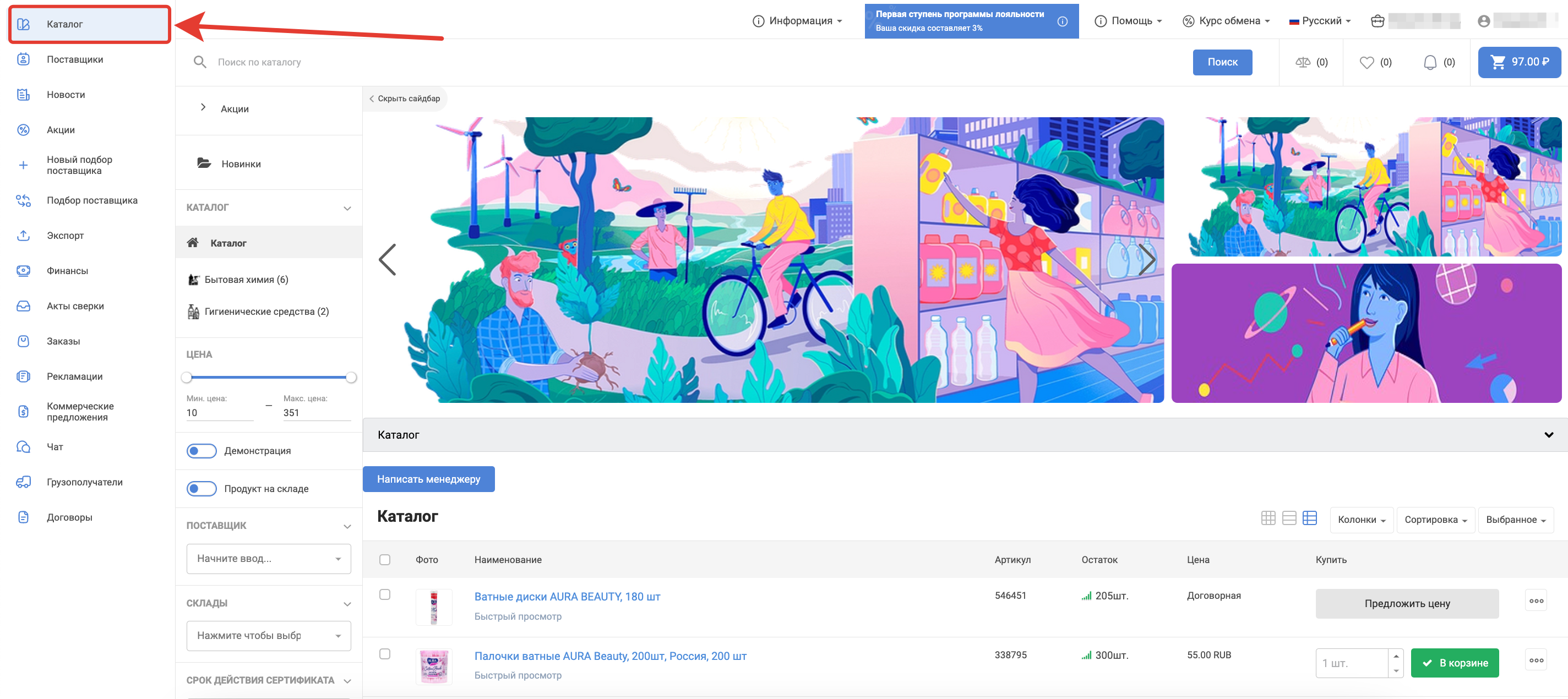Check the box for Ватные диски AURA BEAUTY

click(385, 594)
